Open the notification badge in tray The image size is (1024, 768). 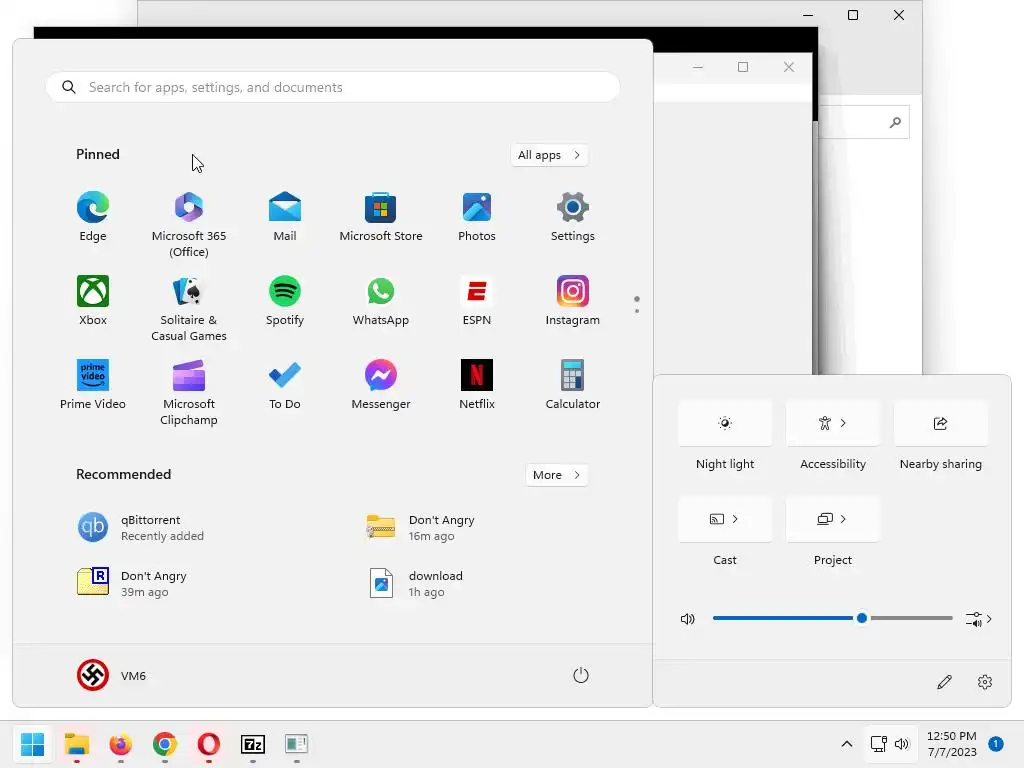tap(995, 744)
